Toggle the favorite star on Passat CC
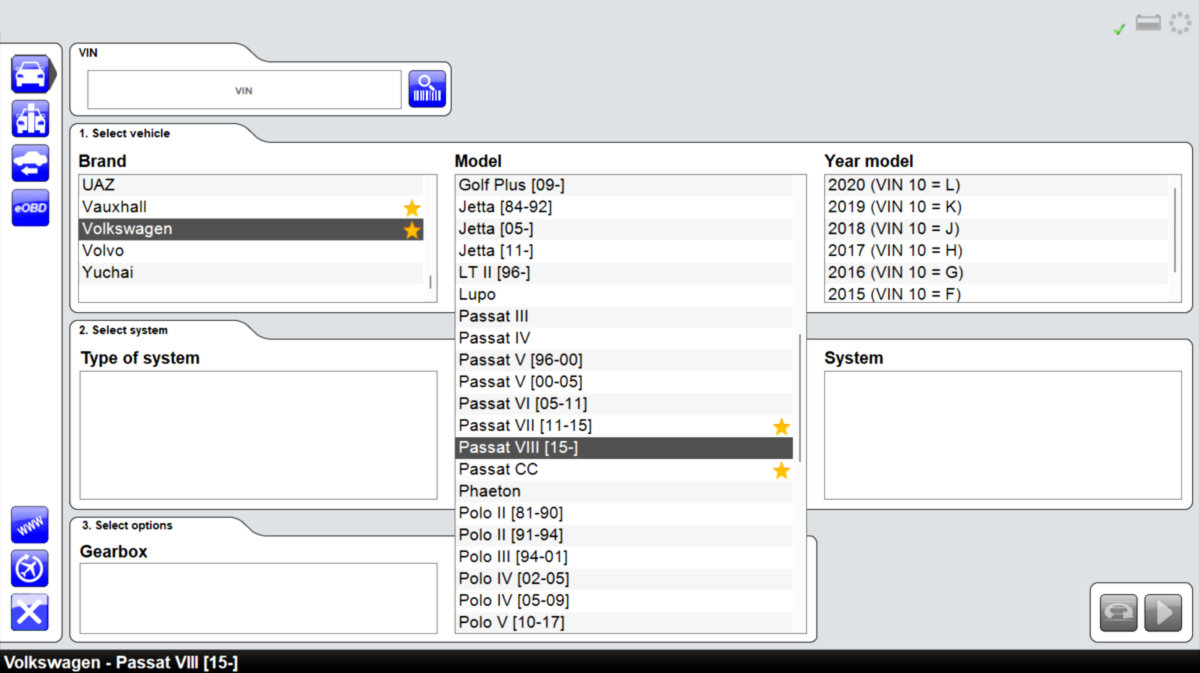 (781, 470)
